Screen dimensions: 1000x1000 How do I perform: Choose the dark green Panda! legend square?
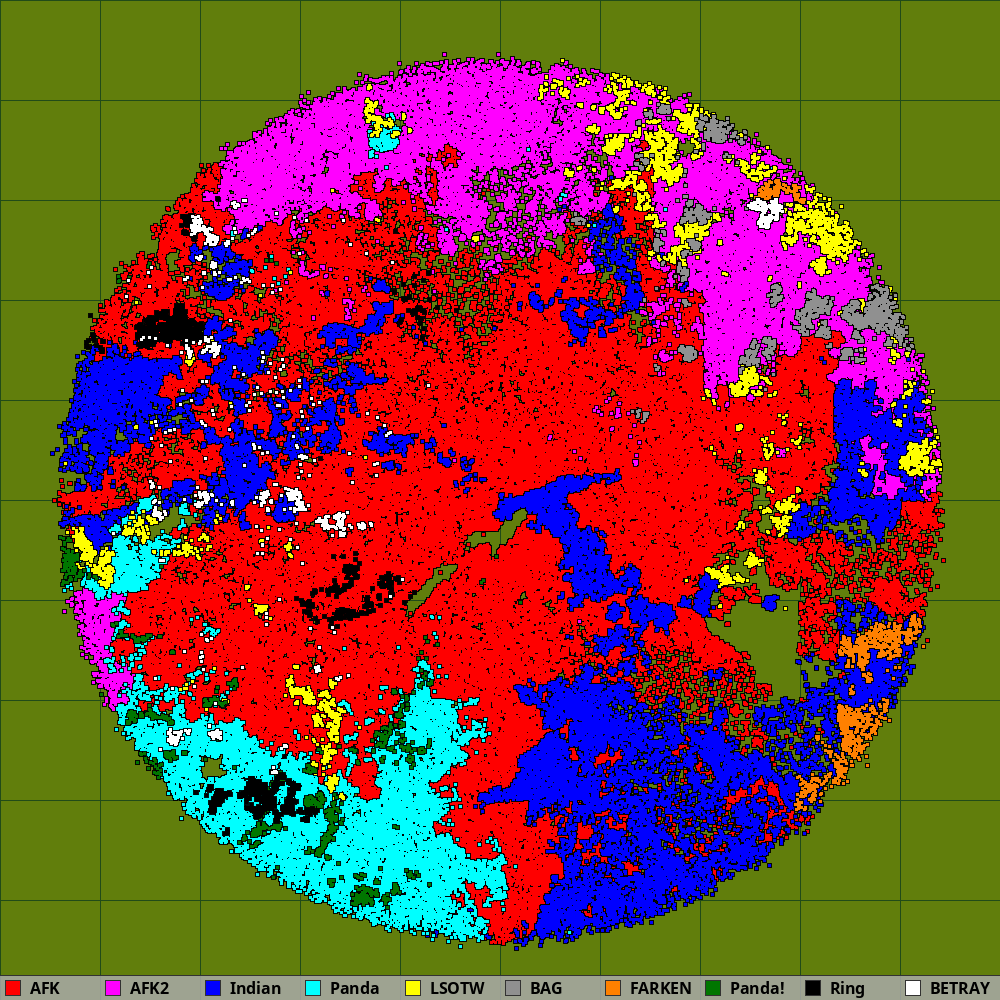[713, 988]
